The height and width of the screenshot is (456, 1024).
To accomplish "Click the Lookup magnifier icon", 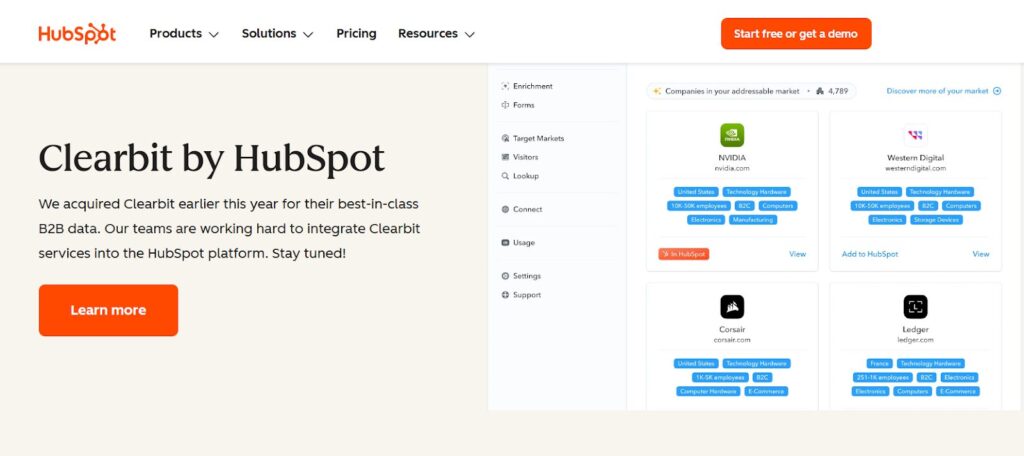I will [x=505, y=176].
